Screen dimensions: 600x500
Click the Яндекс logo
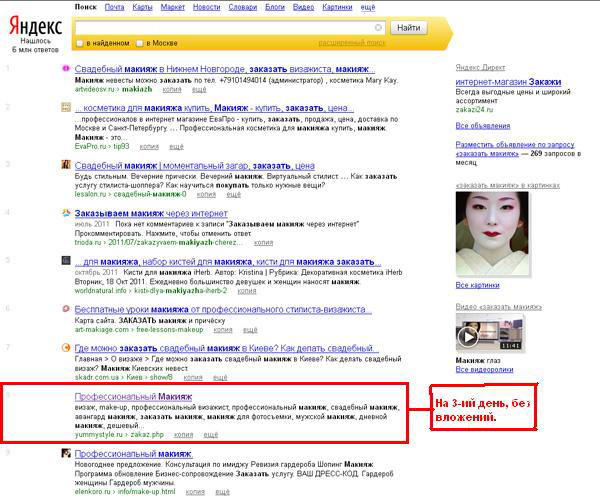35,26
